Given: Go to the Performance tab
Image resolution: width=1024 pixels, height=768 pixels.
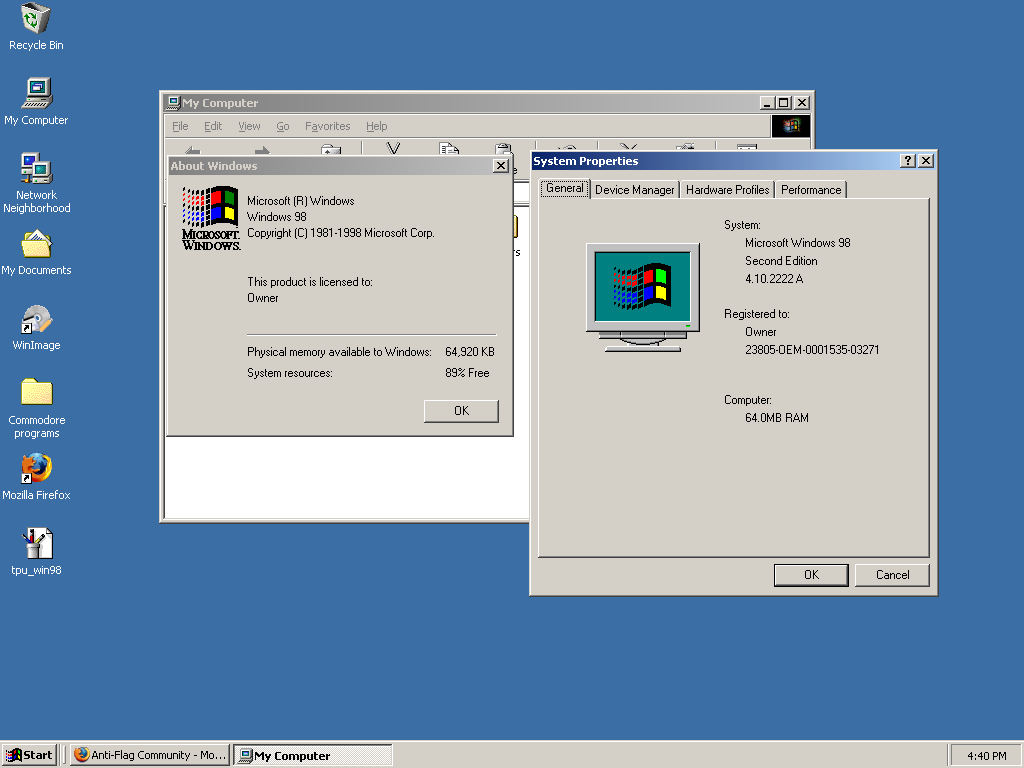Looking at the screenshot, I should [811, 190].
